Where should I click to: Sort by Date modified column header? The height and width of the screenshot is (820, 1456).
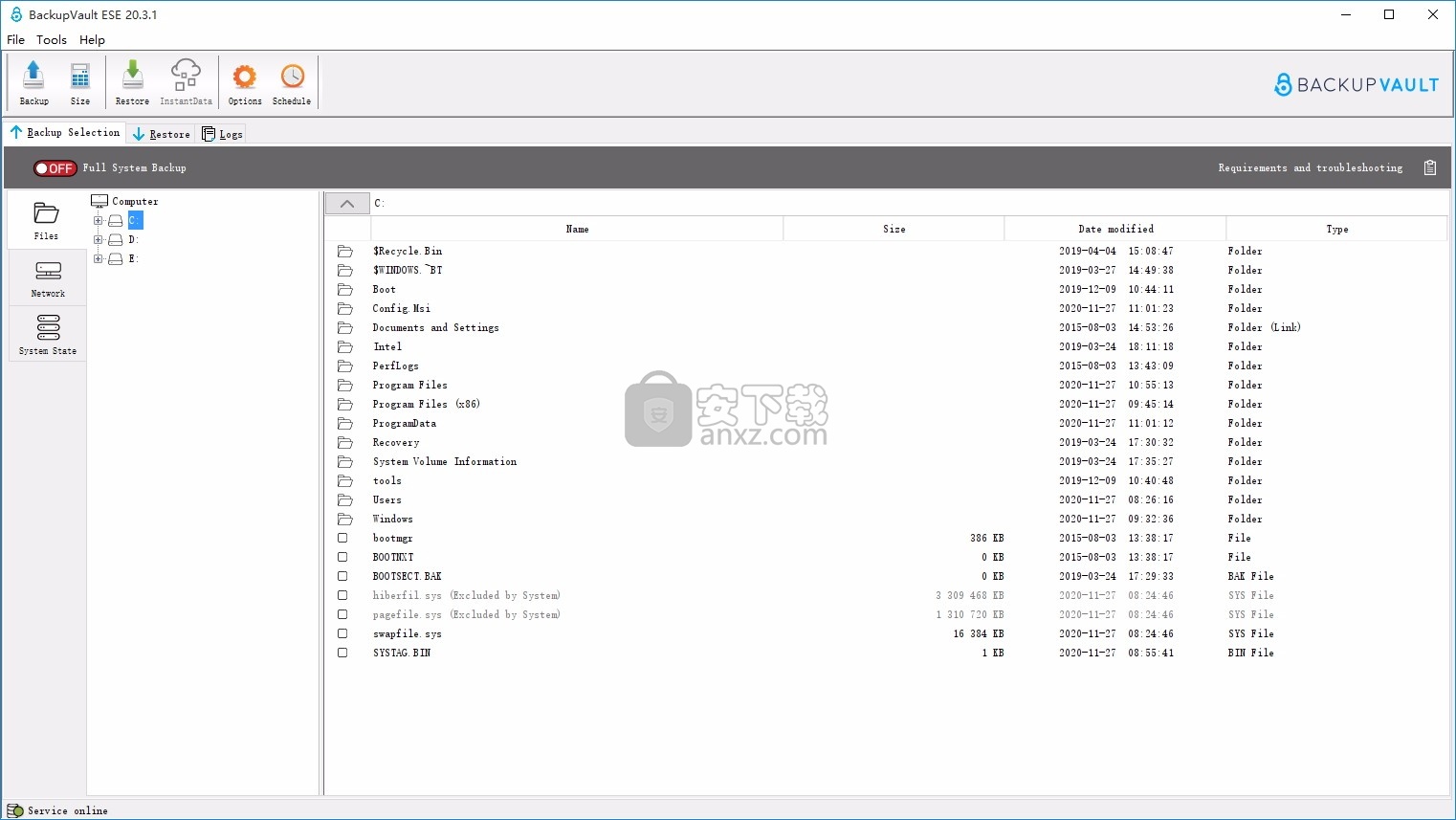coord(1115,230)
